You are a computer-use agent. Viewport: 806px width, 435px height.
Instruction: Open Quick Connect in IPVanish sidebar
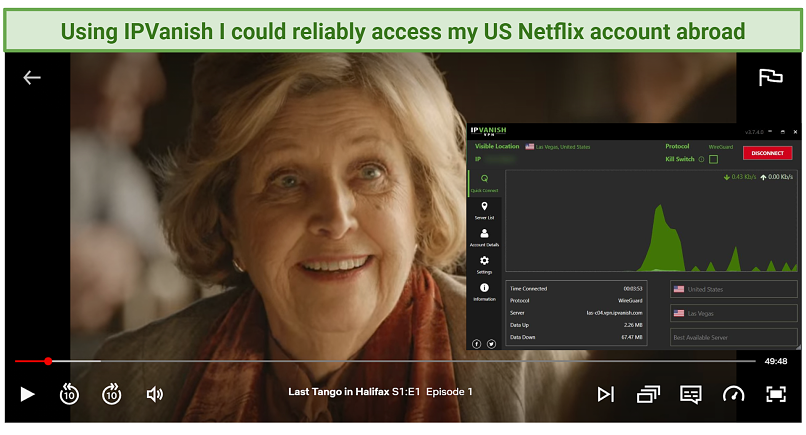484,183
